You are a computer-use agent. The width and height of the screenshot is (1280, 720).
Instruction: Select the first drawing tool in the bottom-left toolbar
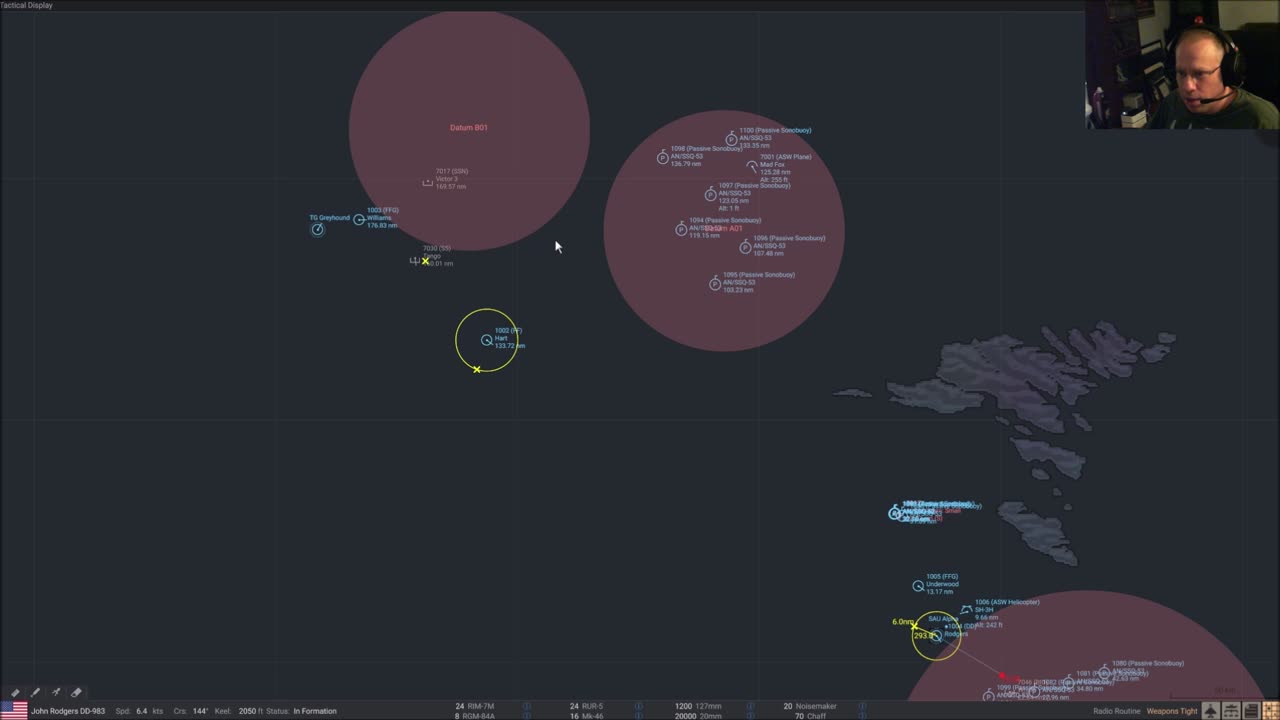click(x=15, y=692)
